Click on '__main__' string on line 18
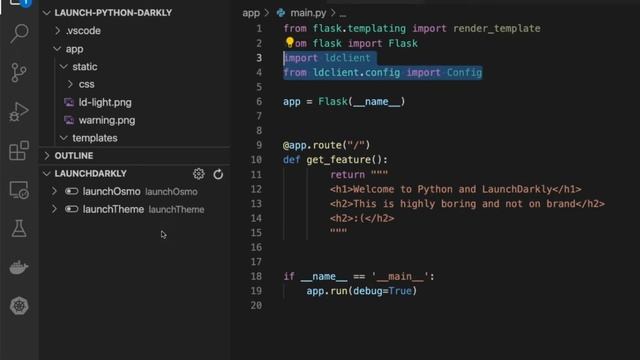The width and height of the screenshot is (640, 360). tap(400, 276)
